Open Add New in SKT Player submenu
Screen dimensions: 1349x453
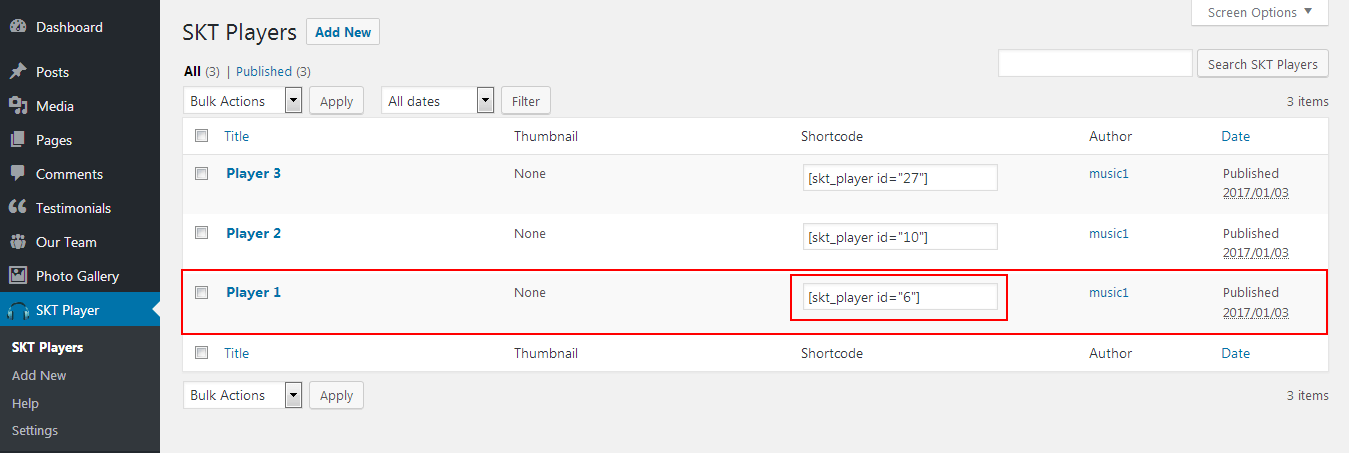coord(39,376)
